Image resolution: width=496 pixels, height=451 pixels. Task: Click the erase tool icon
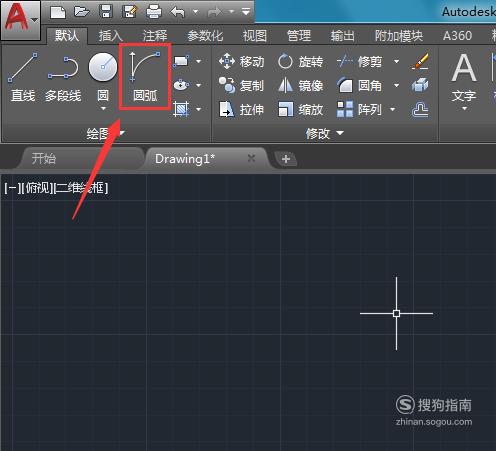(420, 61)
